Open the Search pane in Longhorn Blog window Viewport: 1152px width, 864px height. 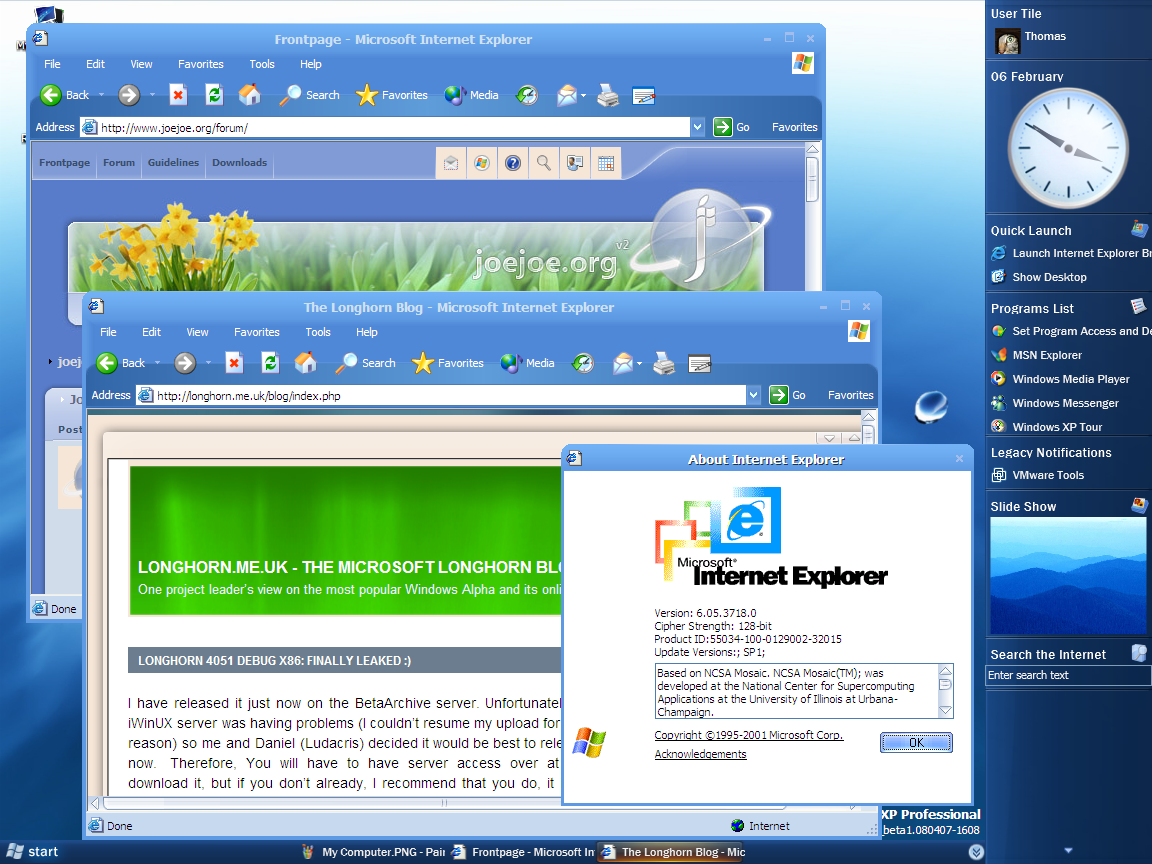pyautogui.click(x=365, y=363)
